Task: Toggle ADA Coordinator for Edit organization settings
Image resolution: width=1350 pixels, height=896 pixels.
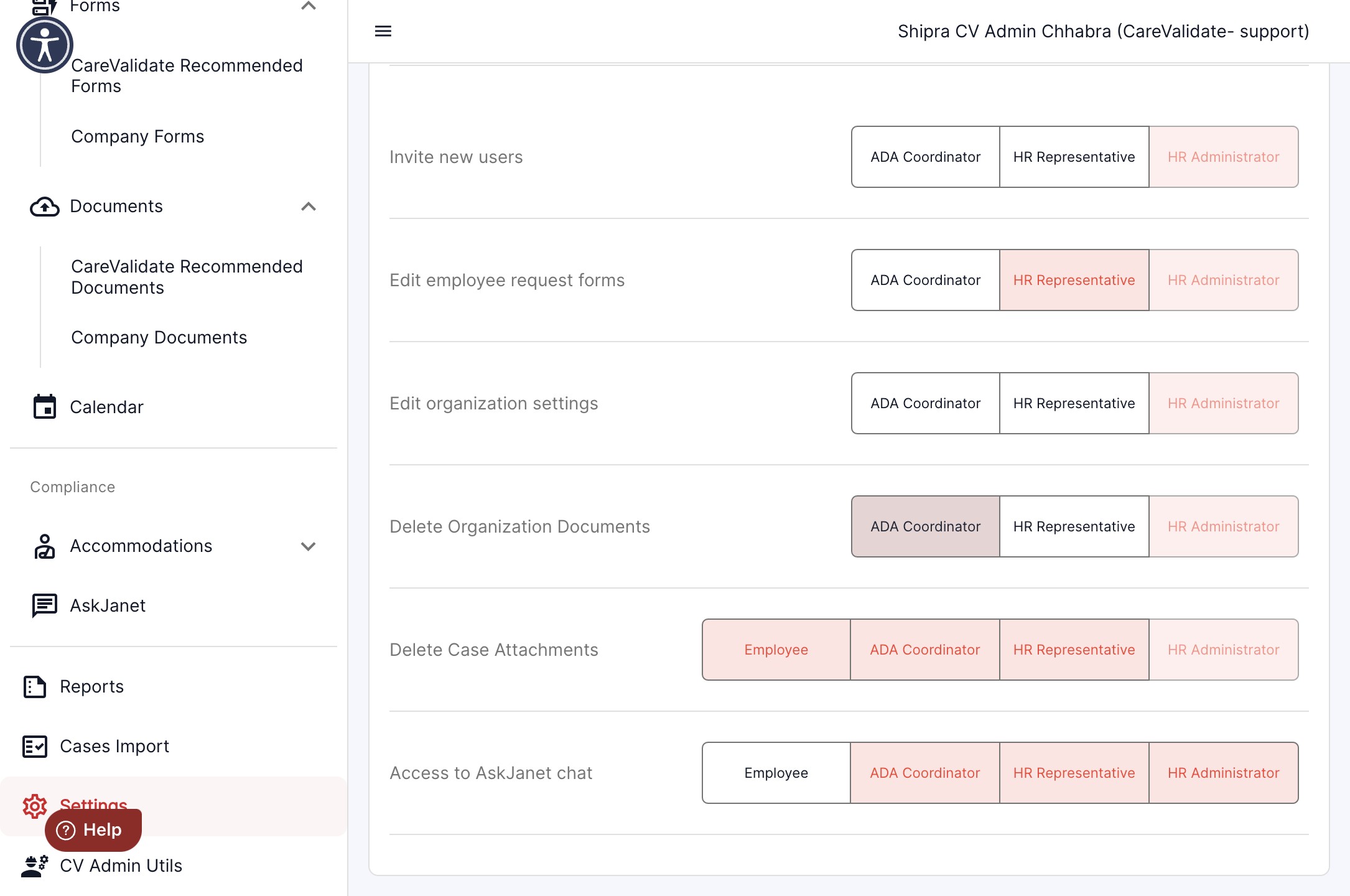Action: [x=926, y=403]
